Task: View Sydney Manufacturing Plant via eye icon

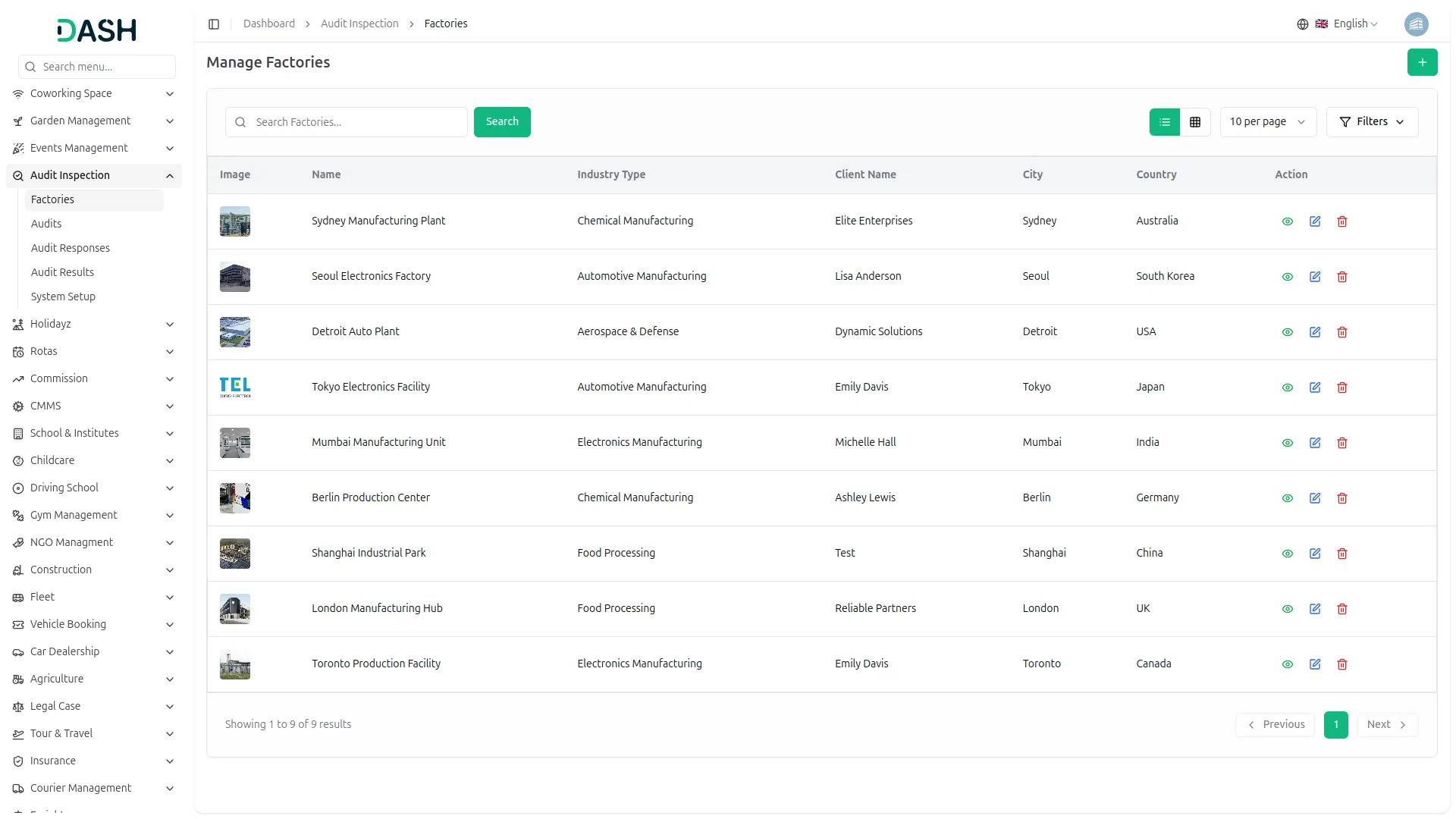Action: tap(1287, 221)
